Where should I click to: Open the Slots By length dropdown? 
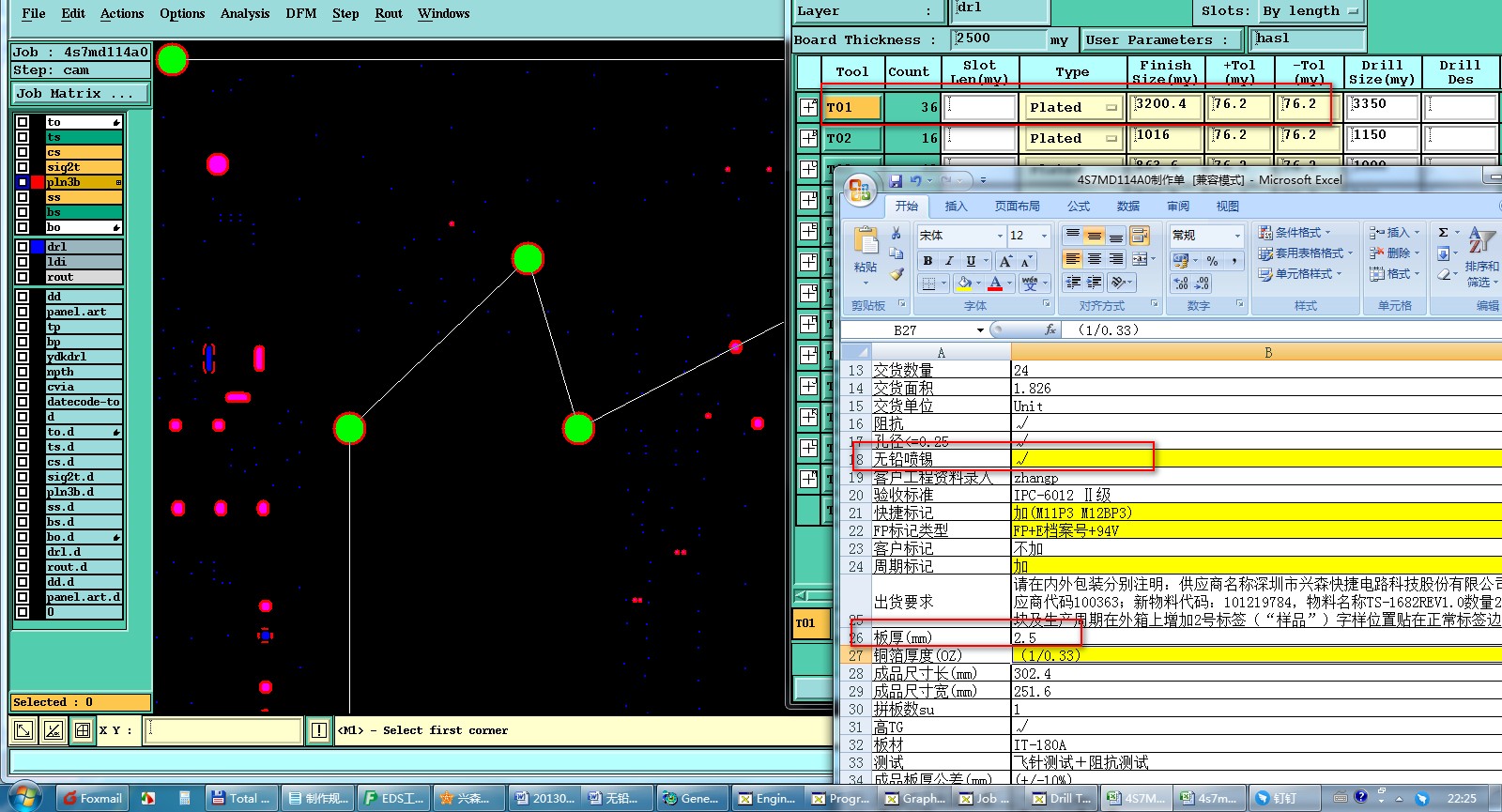1310,11
